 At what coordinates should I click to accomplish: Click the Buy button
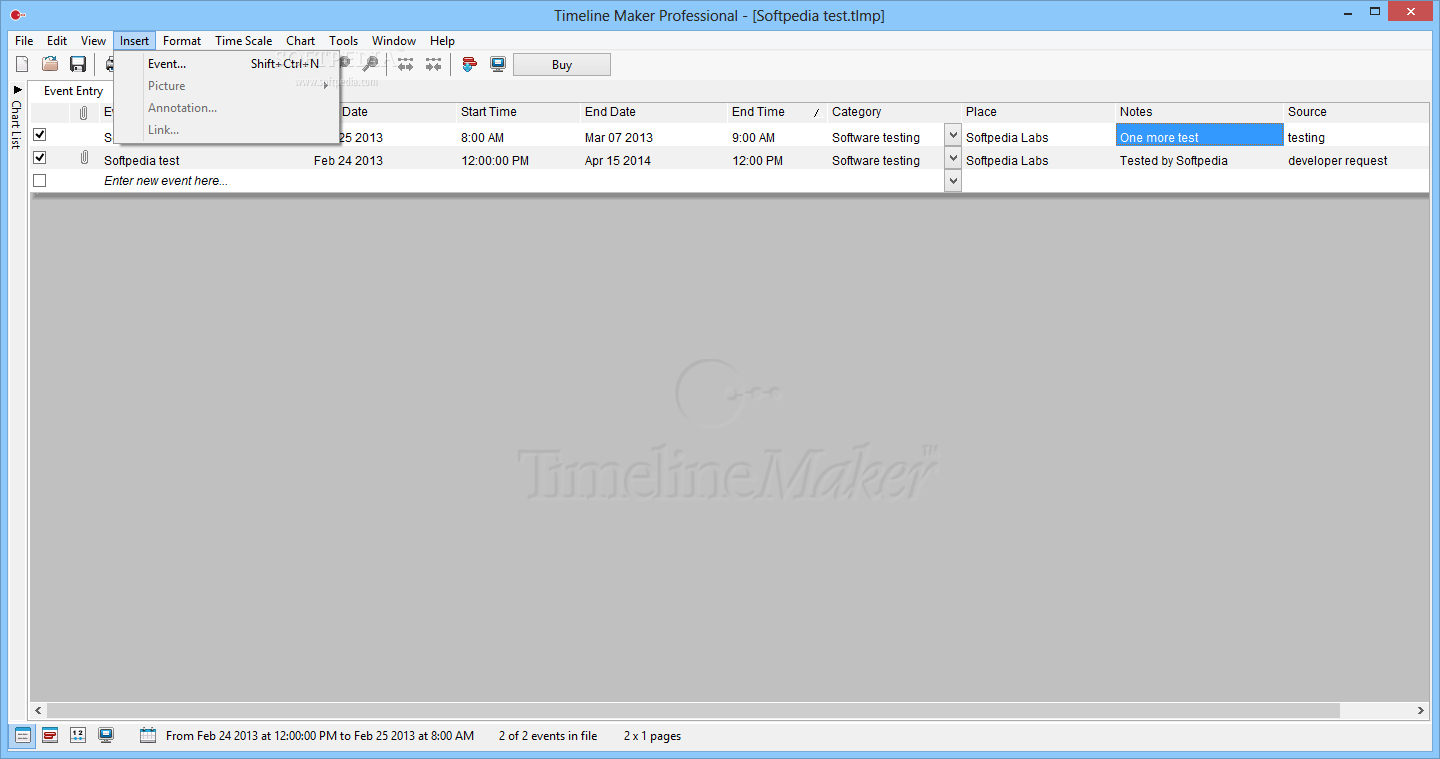(x=562, y=65)
